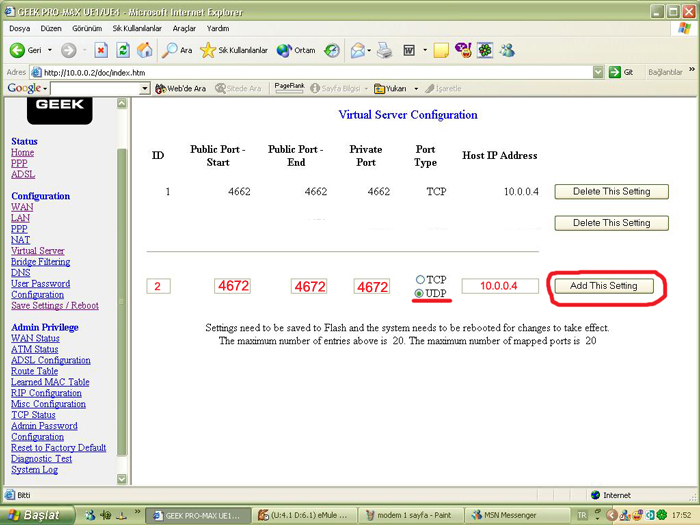The width and height of the screenshot is (700, 525).
Task: Click the Google toolbar search input
Action: click(x=95, y=89)
